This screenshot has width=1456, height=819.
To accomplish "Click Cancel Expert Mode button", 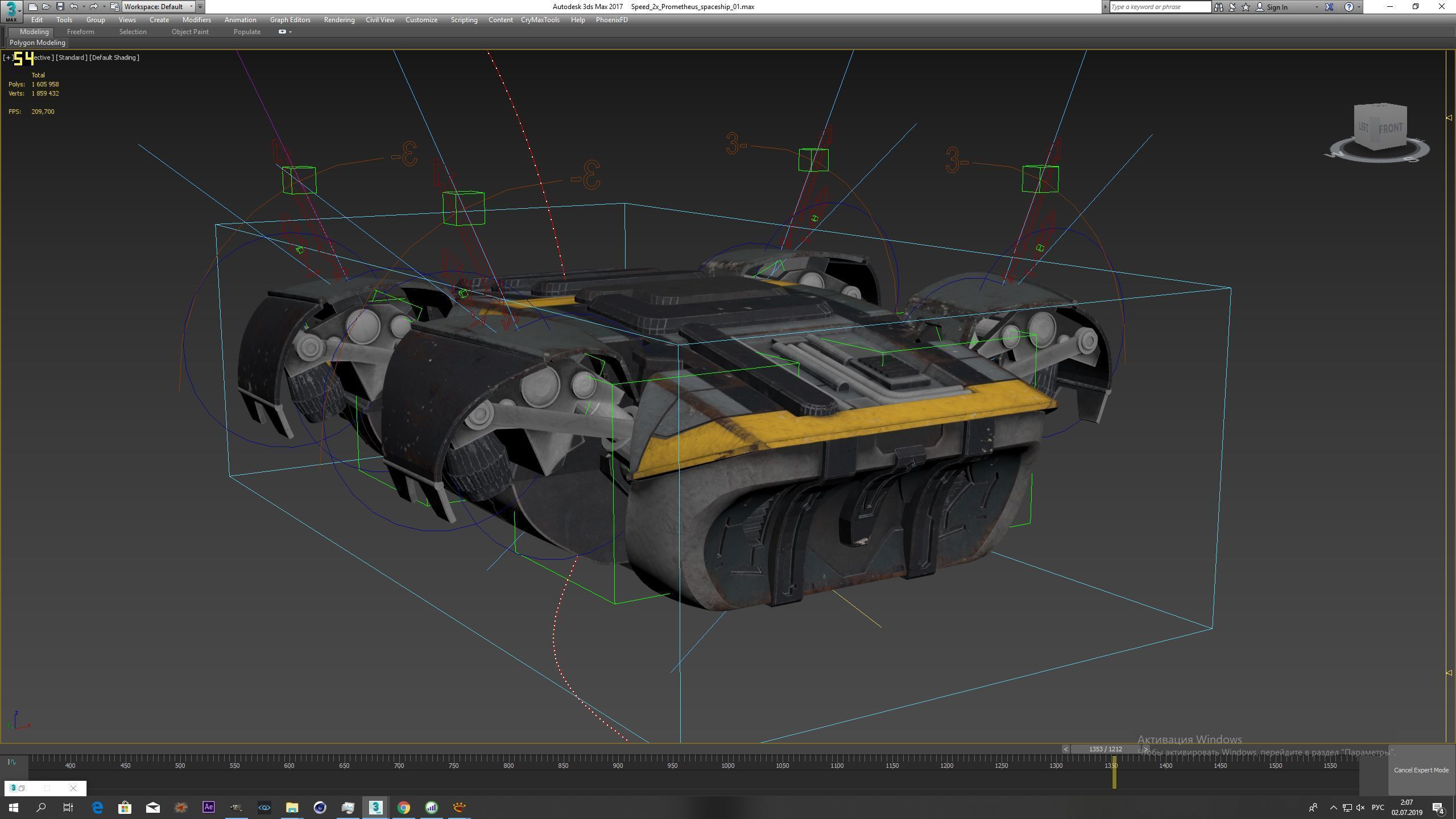I will point(1421,770).
